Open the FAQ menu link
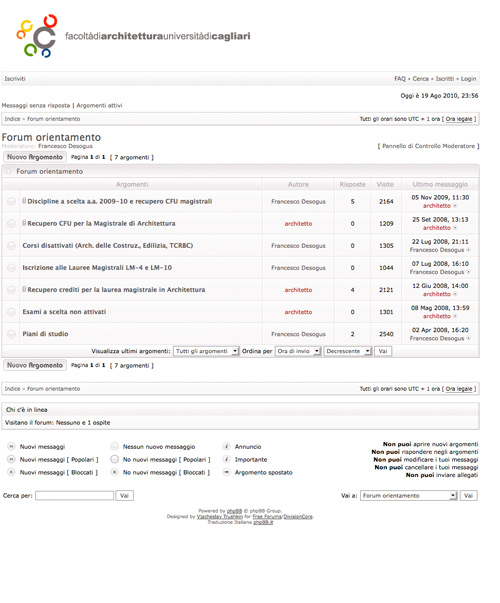 click(400, 78)
